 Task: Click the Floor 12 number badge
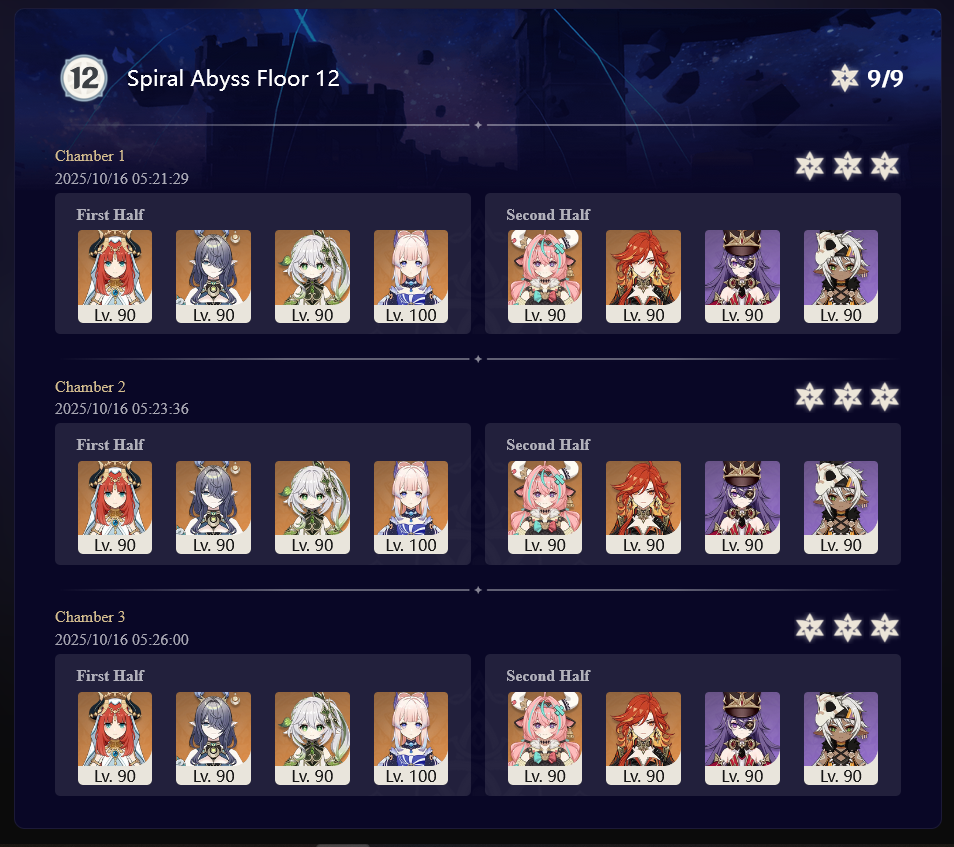click(x=84, y=78)
